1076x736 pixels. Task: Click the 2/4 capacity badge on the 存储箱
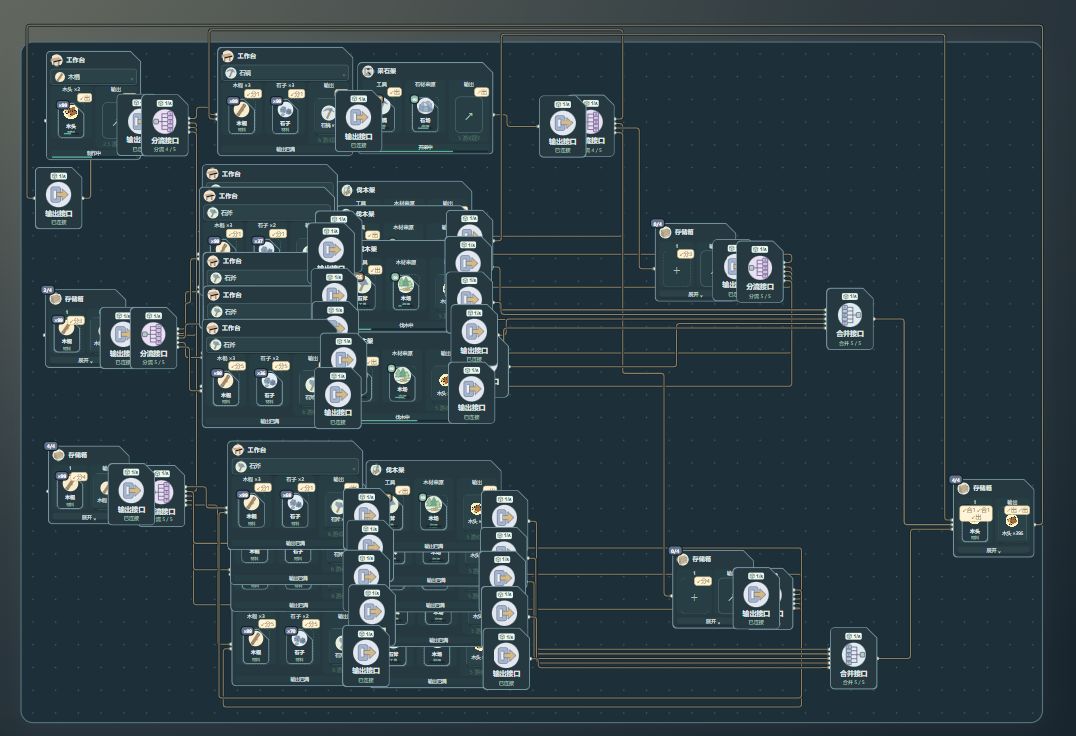tap(47, 290)
